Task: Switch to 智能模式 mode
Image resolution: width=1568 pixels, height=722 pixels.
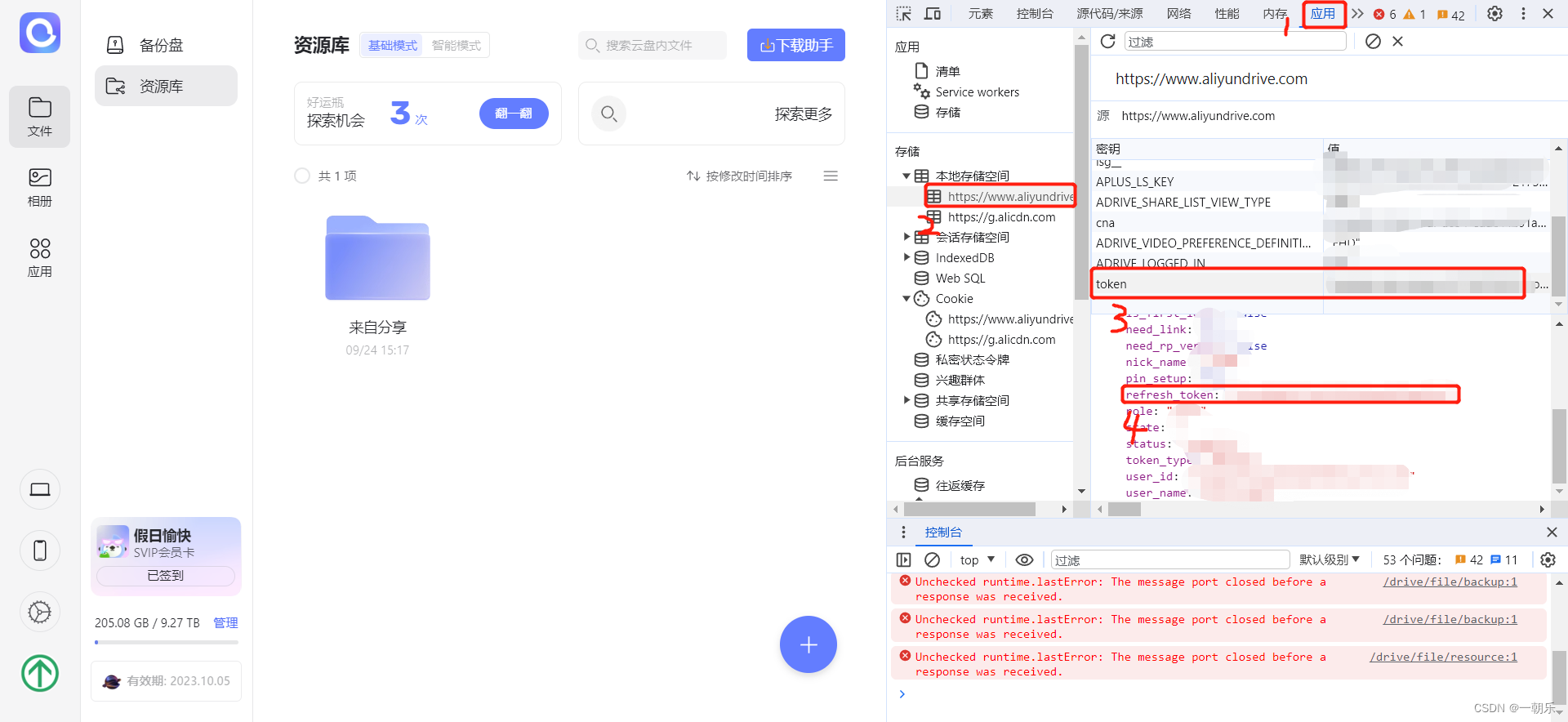Action: click(x=457, y=46)
